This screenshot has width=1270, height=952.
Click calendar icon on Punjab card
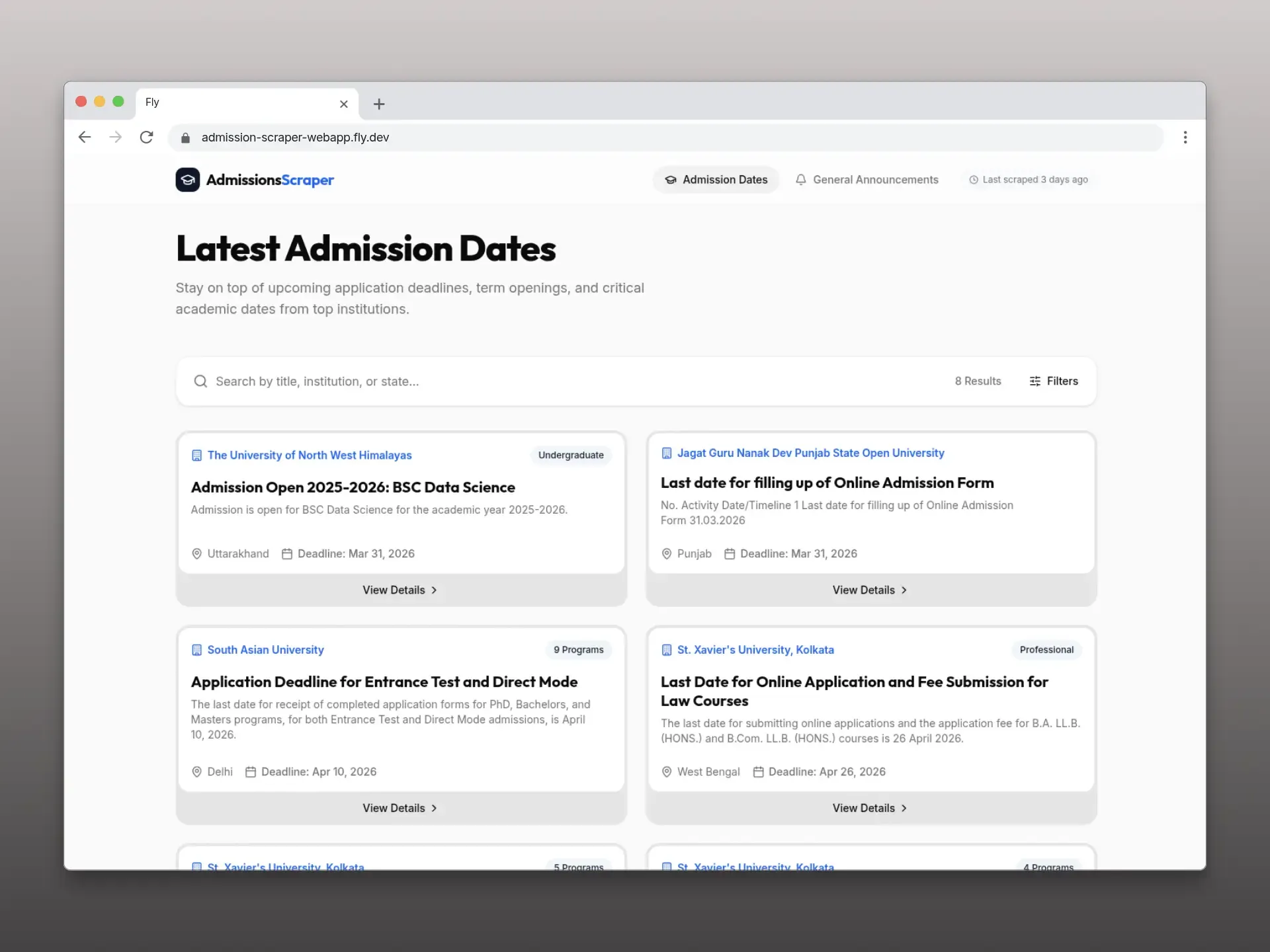(x=730, y=554)
